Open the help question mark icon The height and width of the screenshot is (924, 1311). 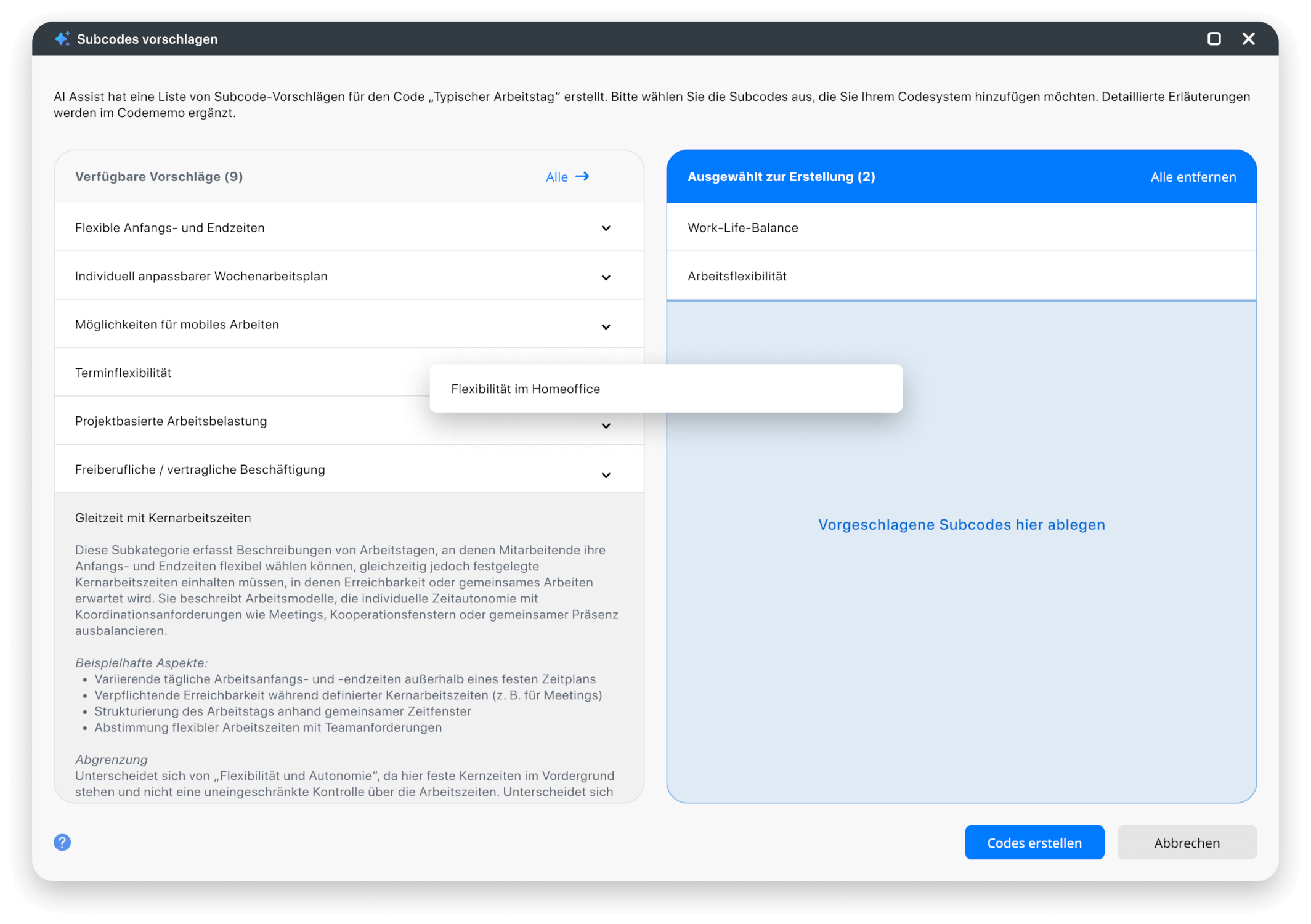tap(62, 842)
